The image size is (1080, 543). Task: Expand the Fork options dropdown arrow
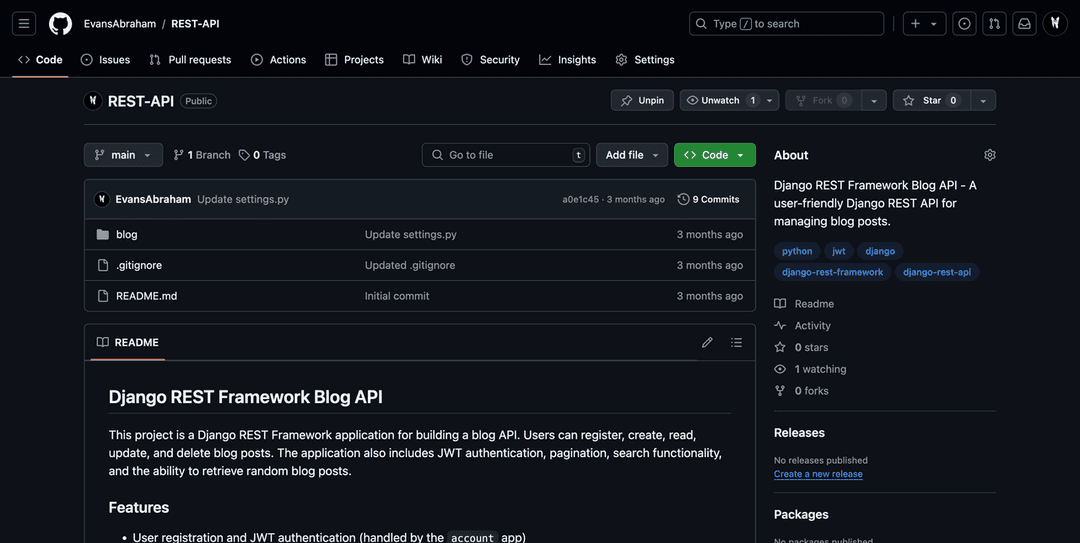click(874, 100)
